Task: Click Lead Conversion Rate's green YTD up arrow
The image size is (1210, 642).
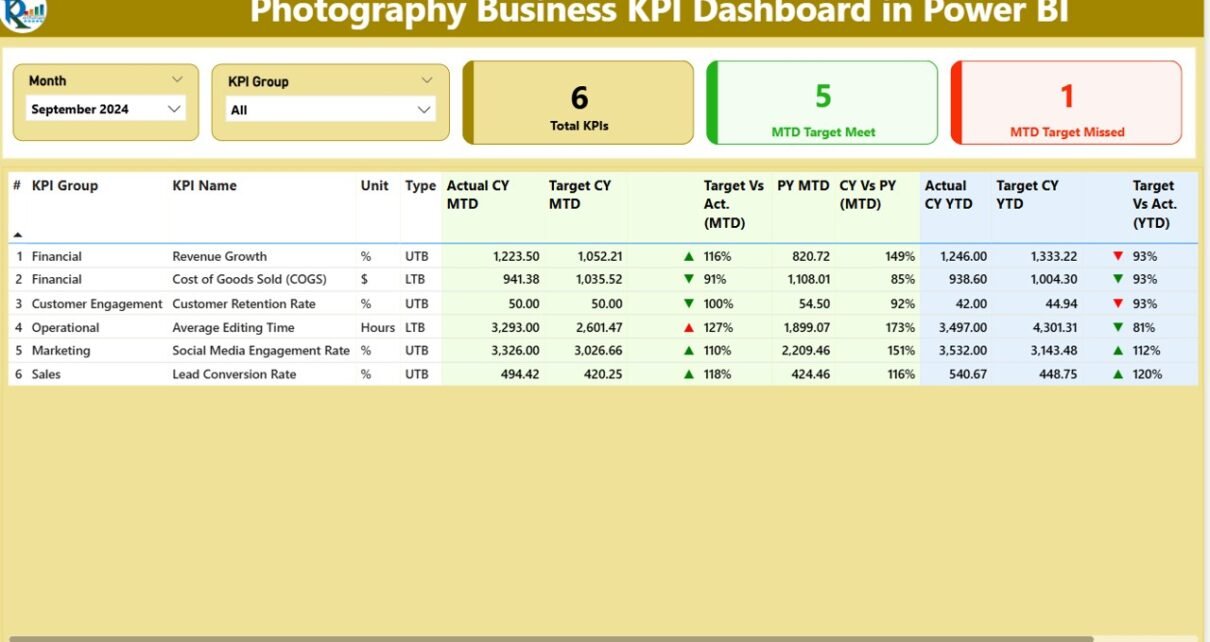Action: point(1118,374)
